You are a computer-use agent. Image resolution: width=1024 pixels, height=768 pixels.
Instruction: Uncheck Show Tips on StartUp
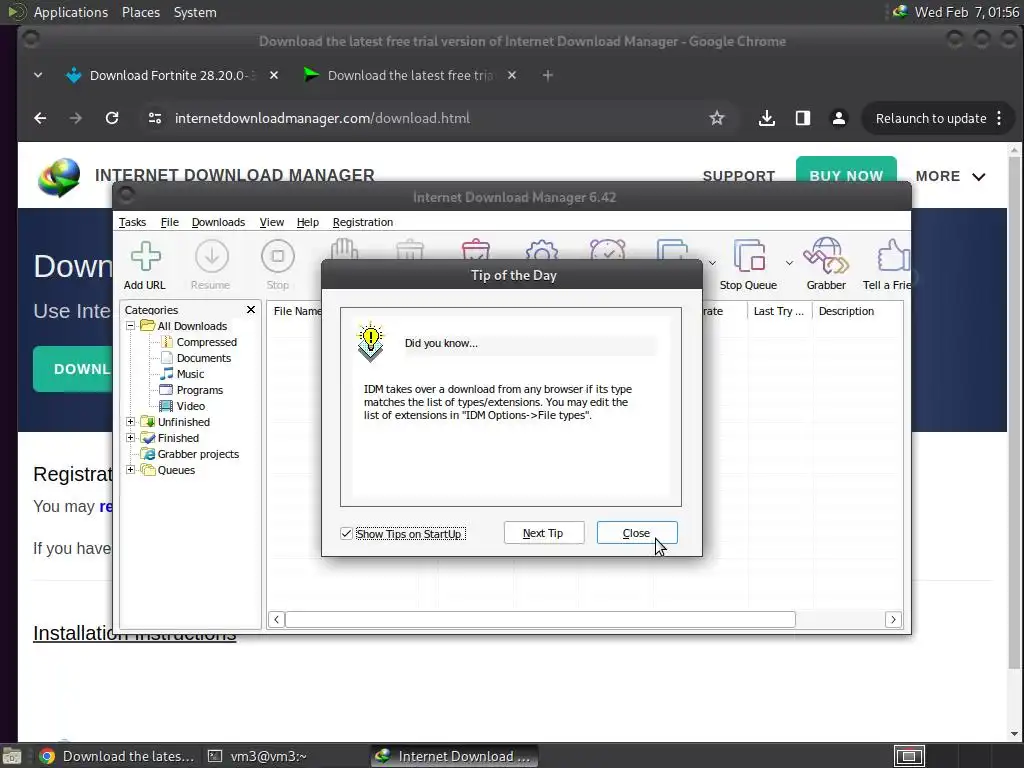[x=347, y=534]
